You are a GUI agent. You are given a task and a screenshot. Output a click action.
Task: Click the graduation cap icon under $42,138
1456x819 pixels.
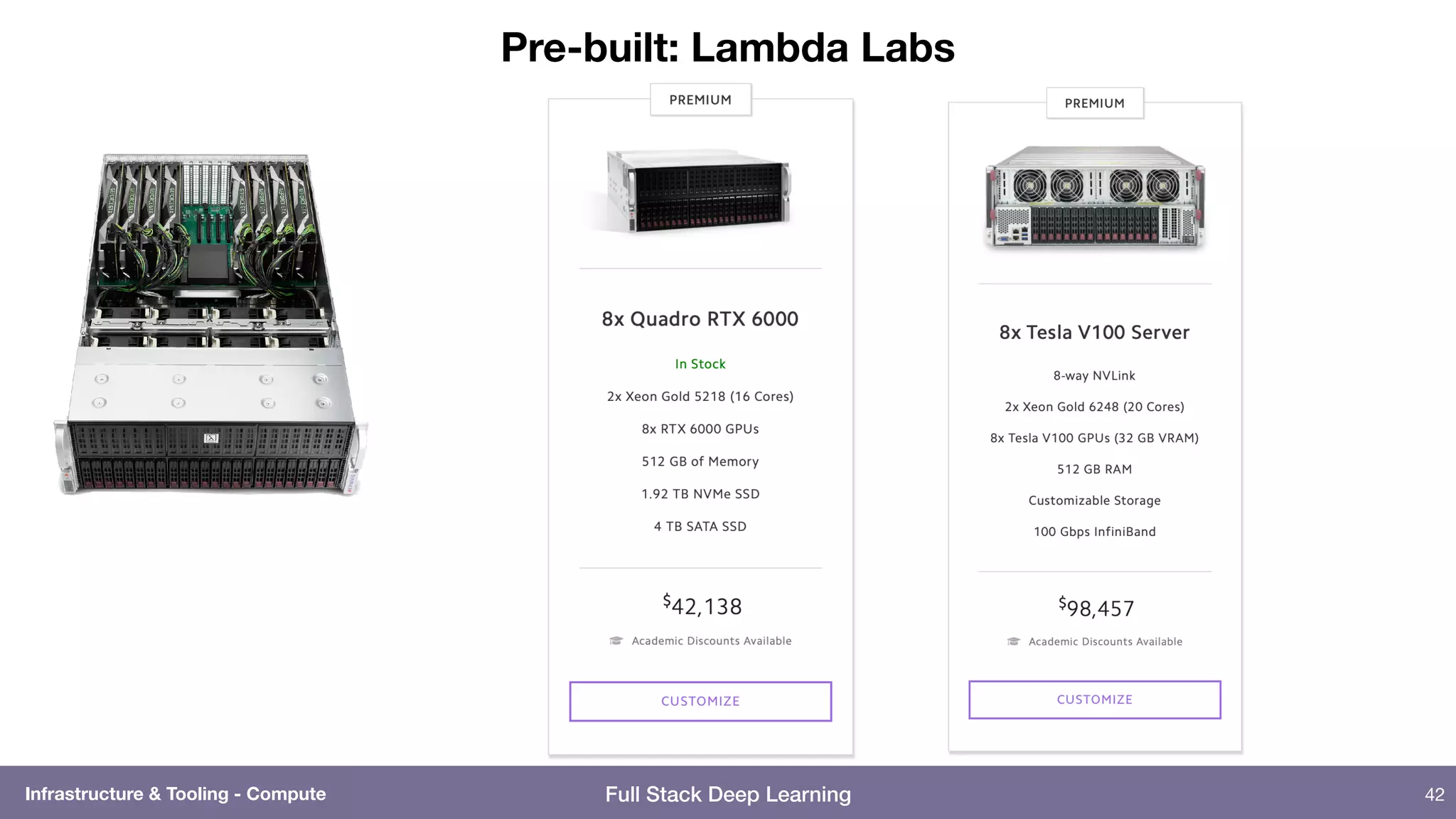[x=616, y=641]
